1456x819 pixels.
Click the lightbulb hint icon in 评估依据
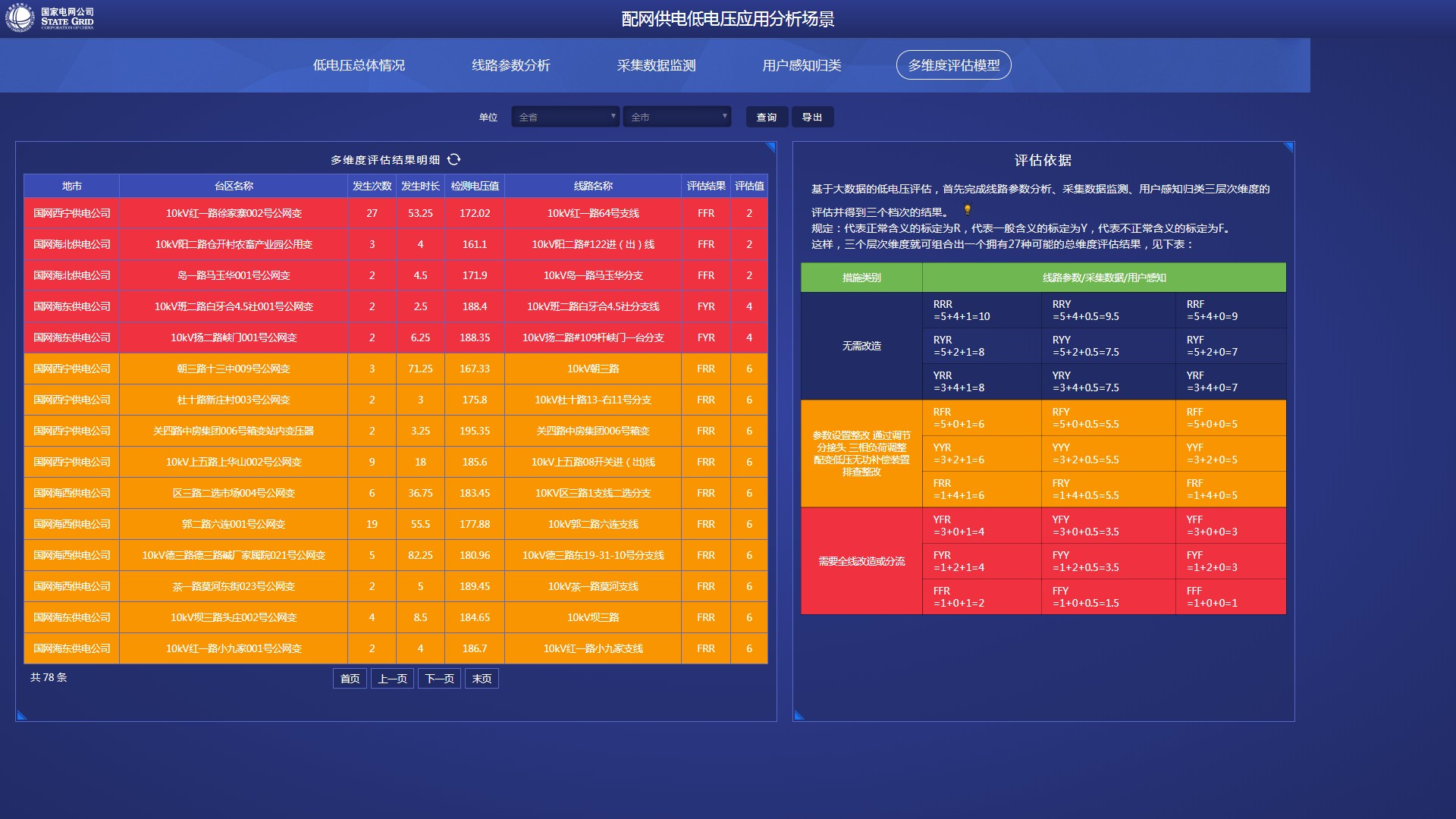pyautogui.click(x=967, y=210)
